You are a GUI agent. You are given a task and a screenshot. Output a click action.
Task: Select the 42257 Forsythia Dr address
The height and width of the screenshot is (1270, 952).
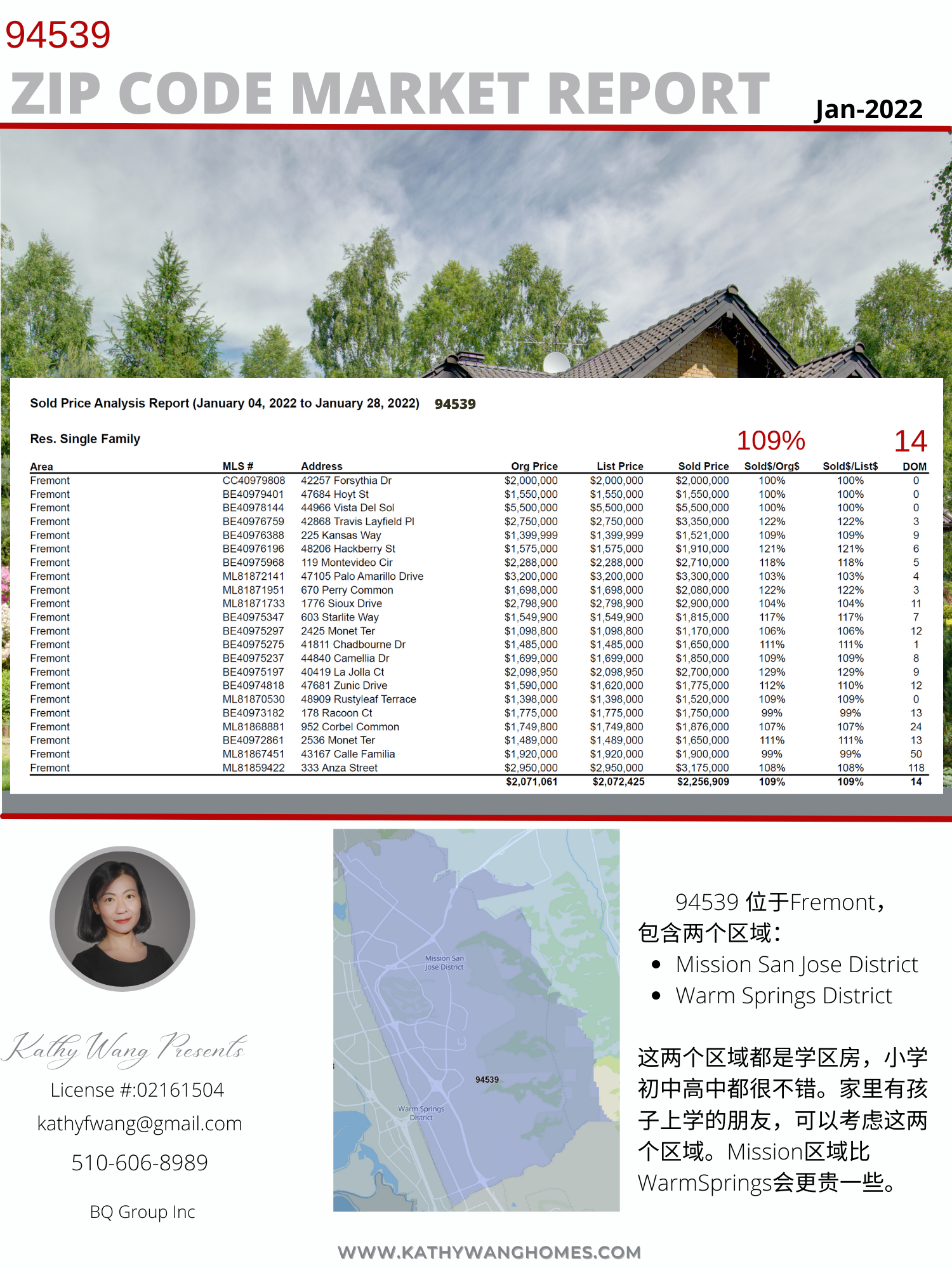tap(346, 481)
